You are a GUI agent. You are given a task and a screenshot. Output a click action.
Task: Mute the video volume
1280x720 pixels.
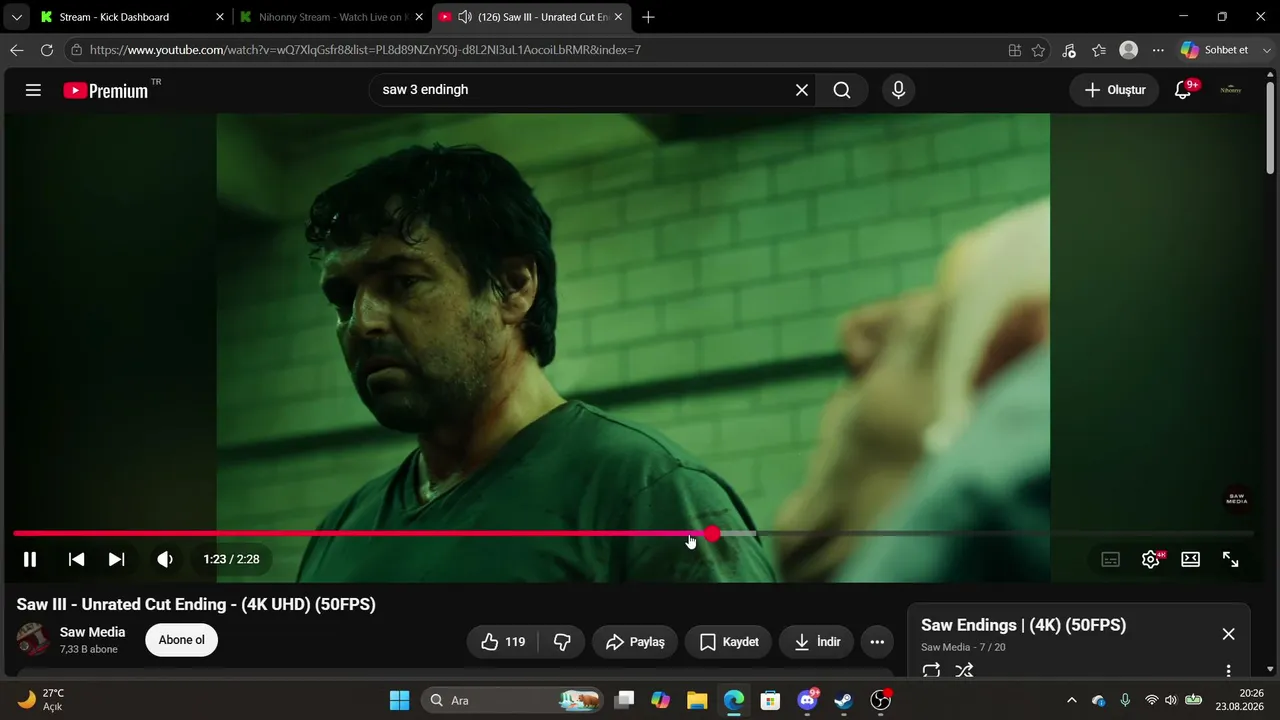coord(165,559)
